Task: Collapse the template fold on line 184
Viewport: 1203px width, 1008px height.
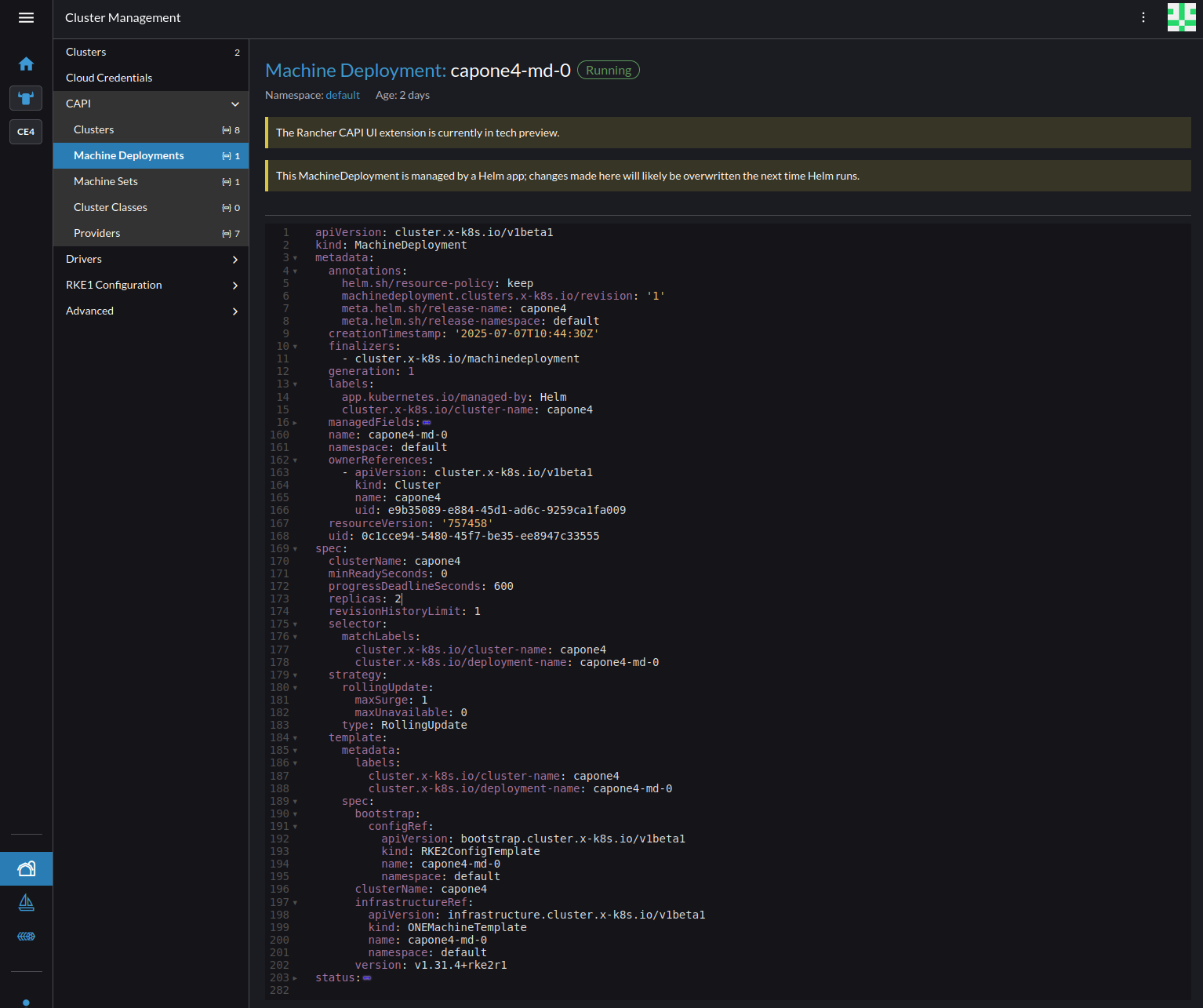Action: [295, 738]
